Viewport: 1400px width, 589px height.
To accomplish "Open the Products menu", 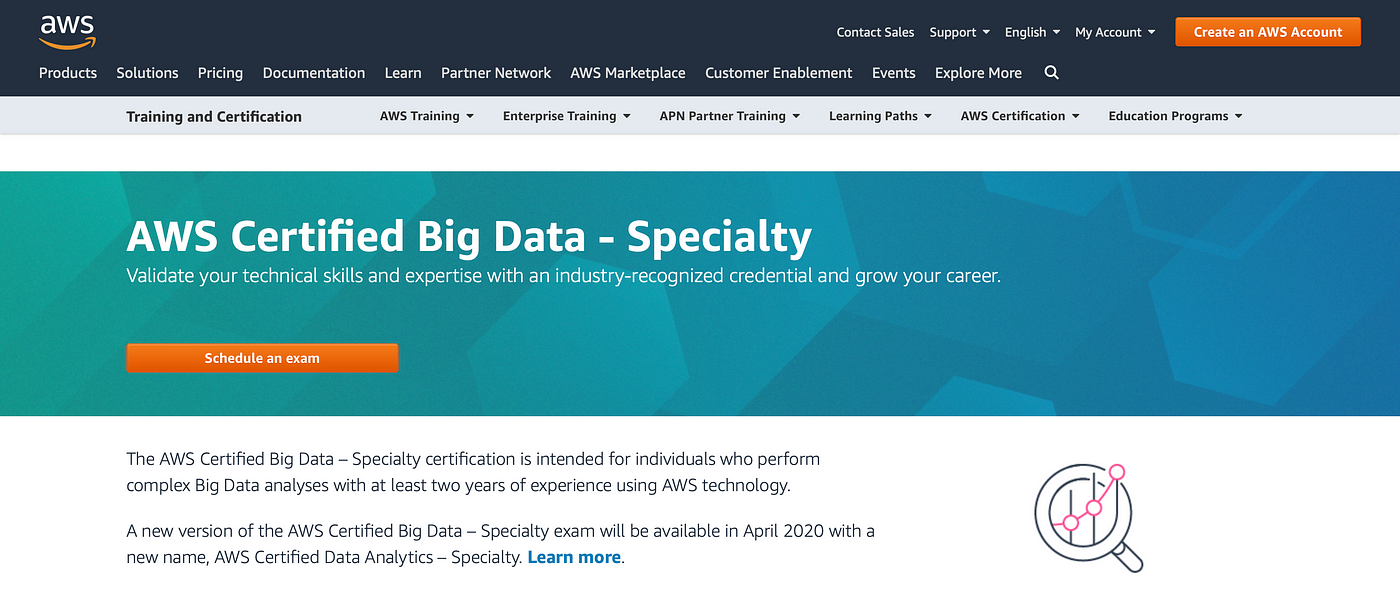I will pos(68,73).
